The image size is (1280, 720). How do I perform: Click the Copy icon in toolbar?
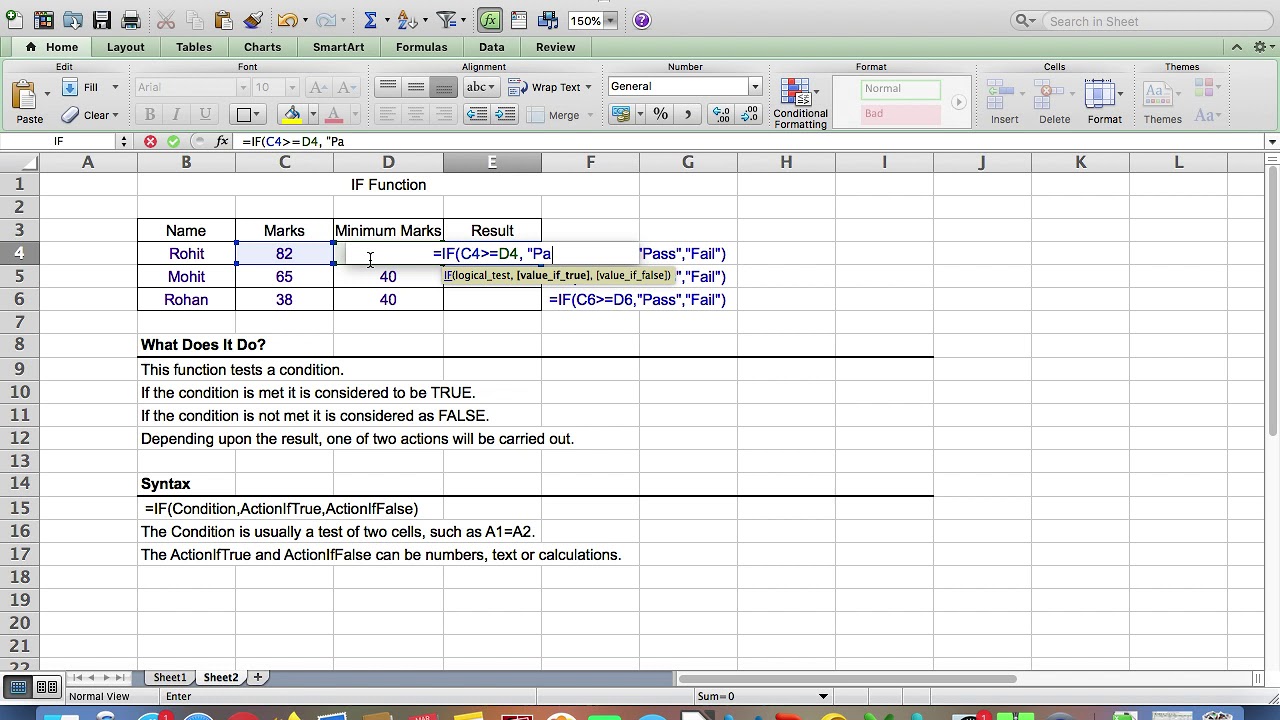click(x=195, y=20)
